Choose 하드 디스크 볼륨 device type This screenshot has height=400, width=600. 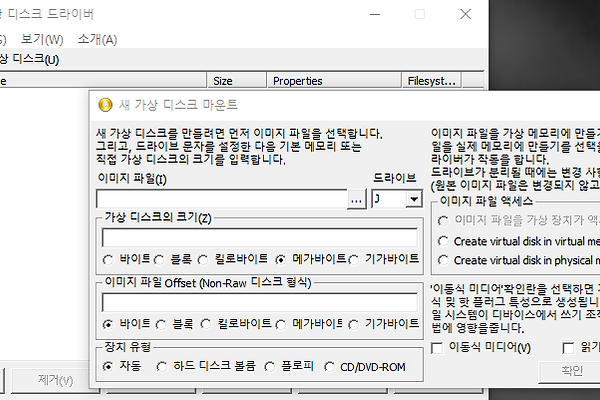tap(163, 366)
